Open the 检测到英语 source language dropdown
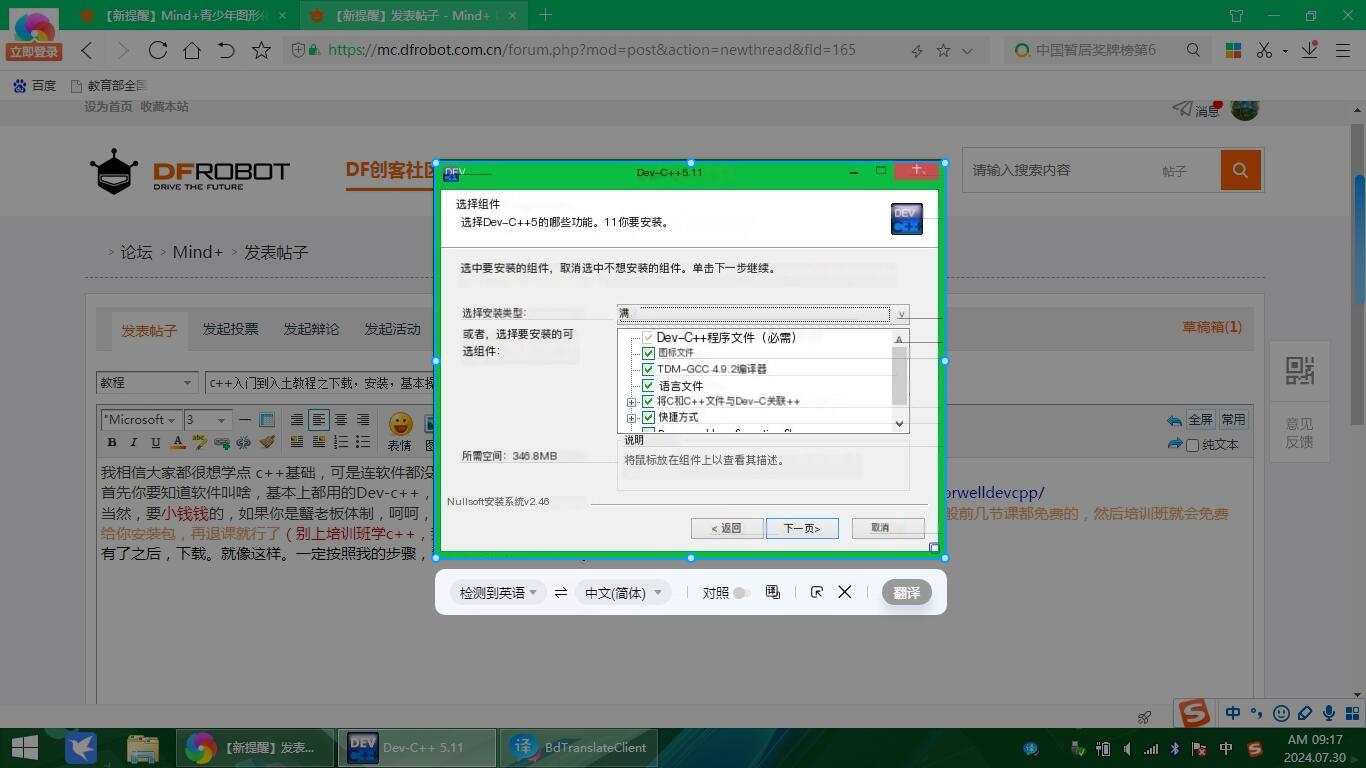The image size is (1366, 768). (x=498, y=593)
